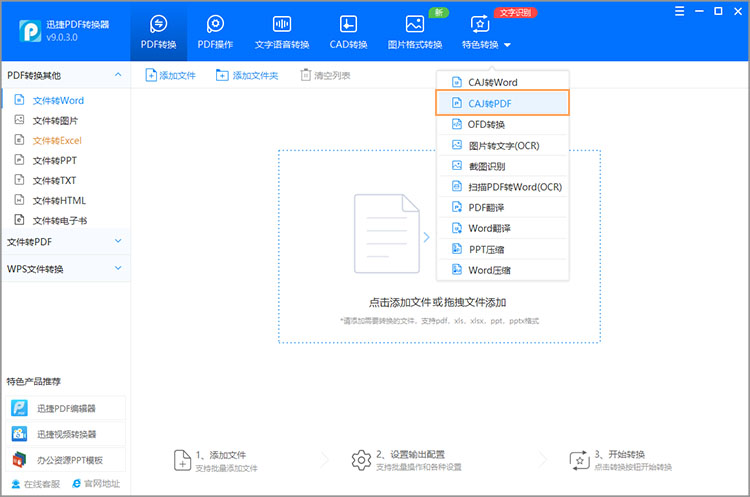The width and height of the screenshot is (750, 497).
Task: Click the 特色转换 tab label
Action: click(480, 44)
